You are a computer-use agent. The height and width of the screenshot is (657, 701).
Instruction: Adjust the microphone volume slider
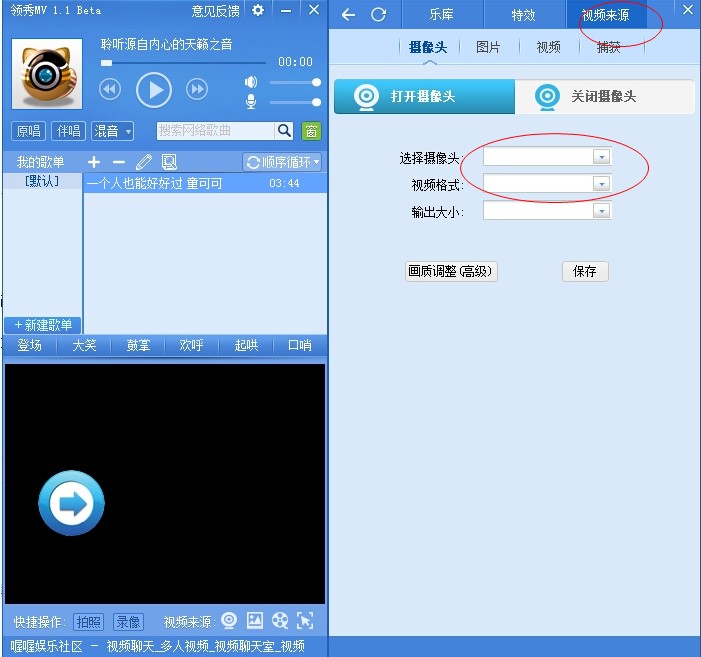295,102
